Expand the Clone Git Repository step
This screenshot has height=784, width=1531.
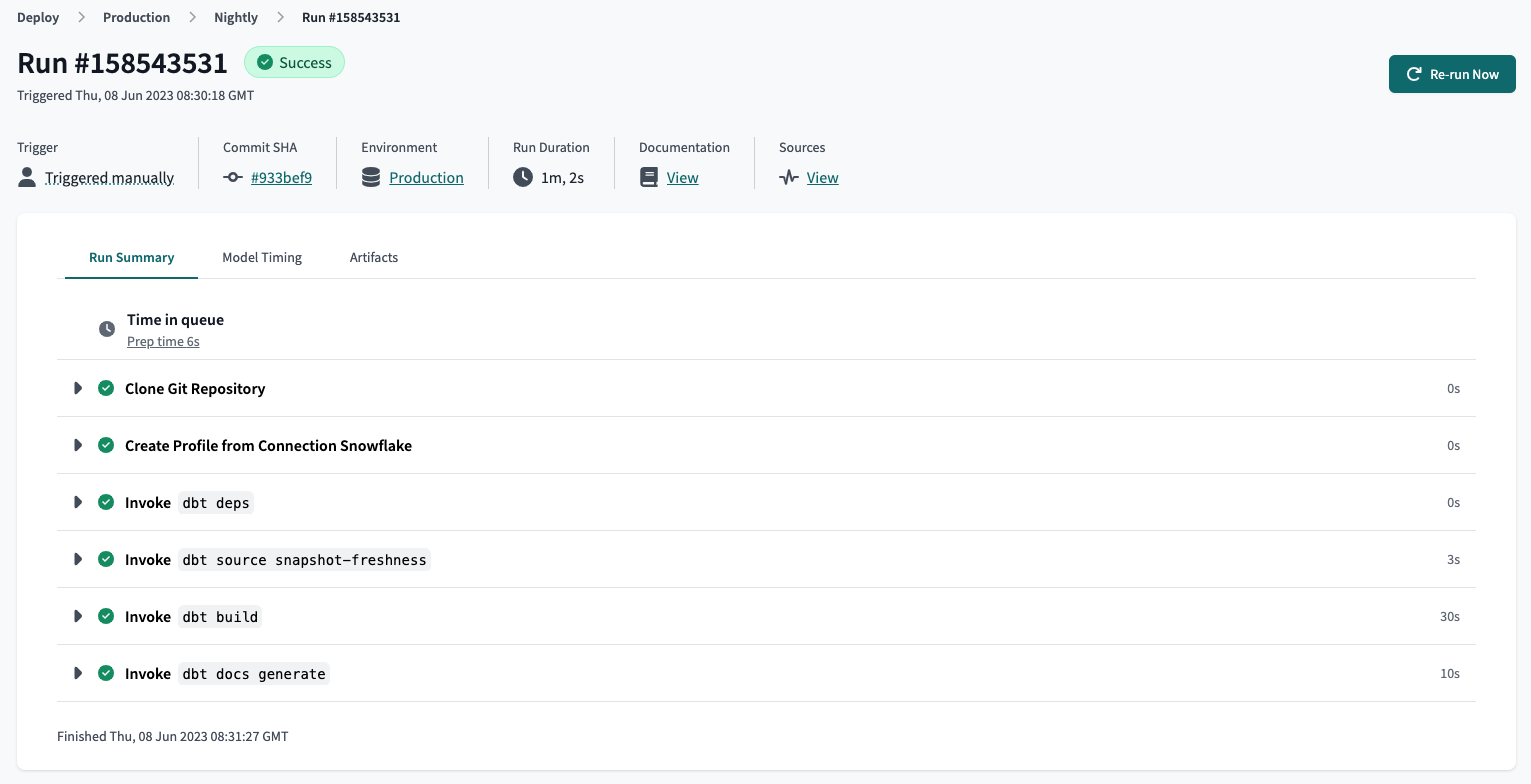click(78, 388)
